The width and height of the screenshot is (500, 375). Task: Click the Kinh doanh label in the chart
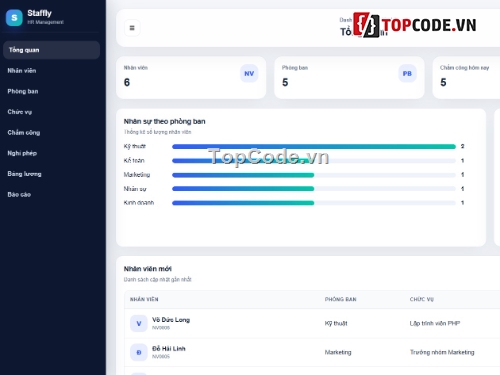(139, 203)
